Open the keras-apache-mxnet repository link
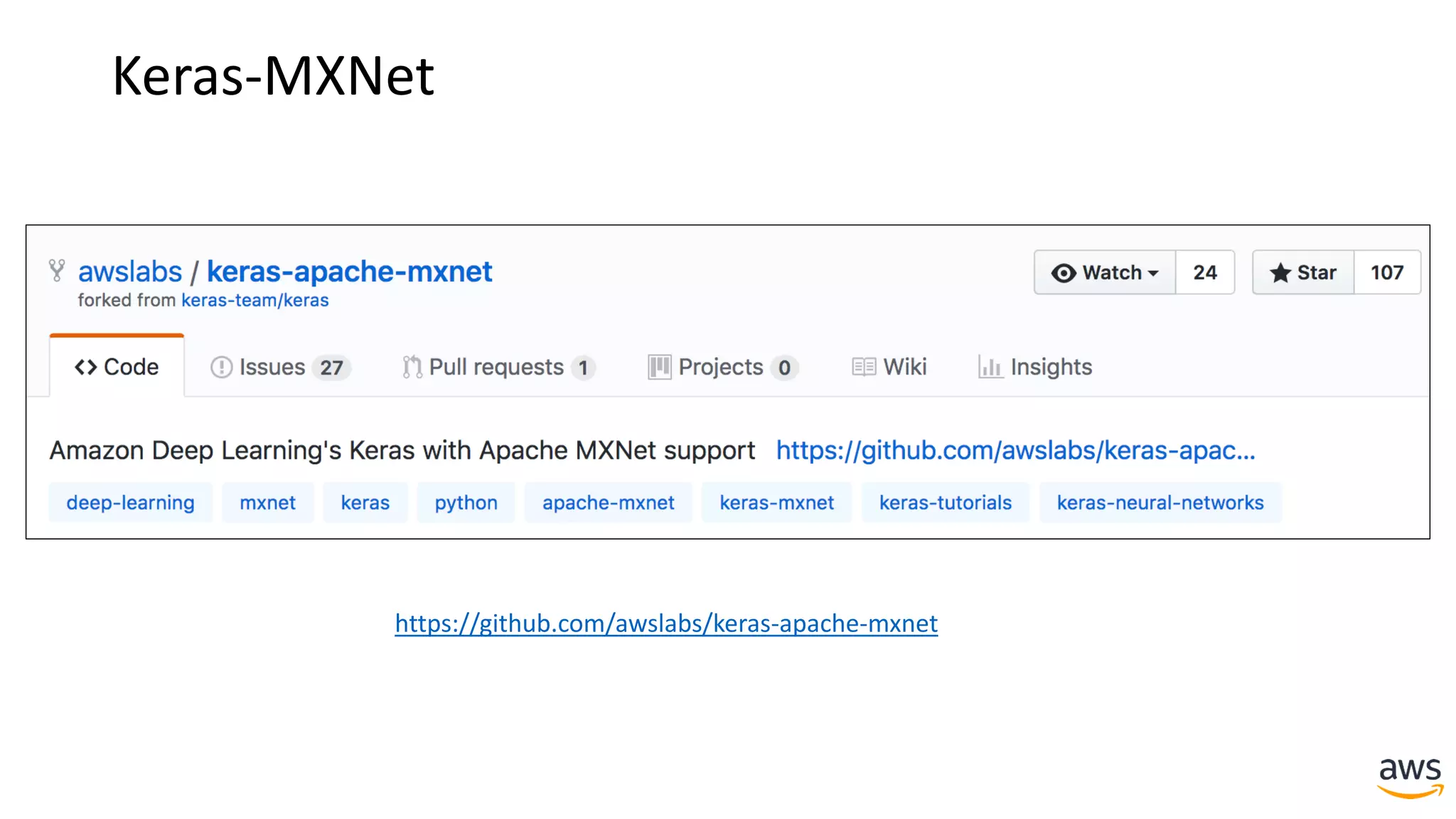This screenshot has height=819, width=1456. (349, 272)
